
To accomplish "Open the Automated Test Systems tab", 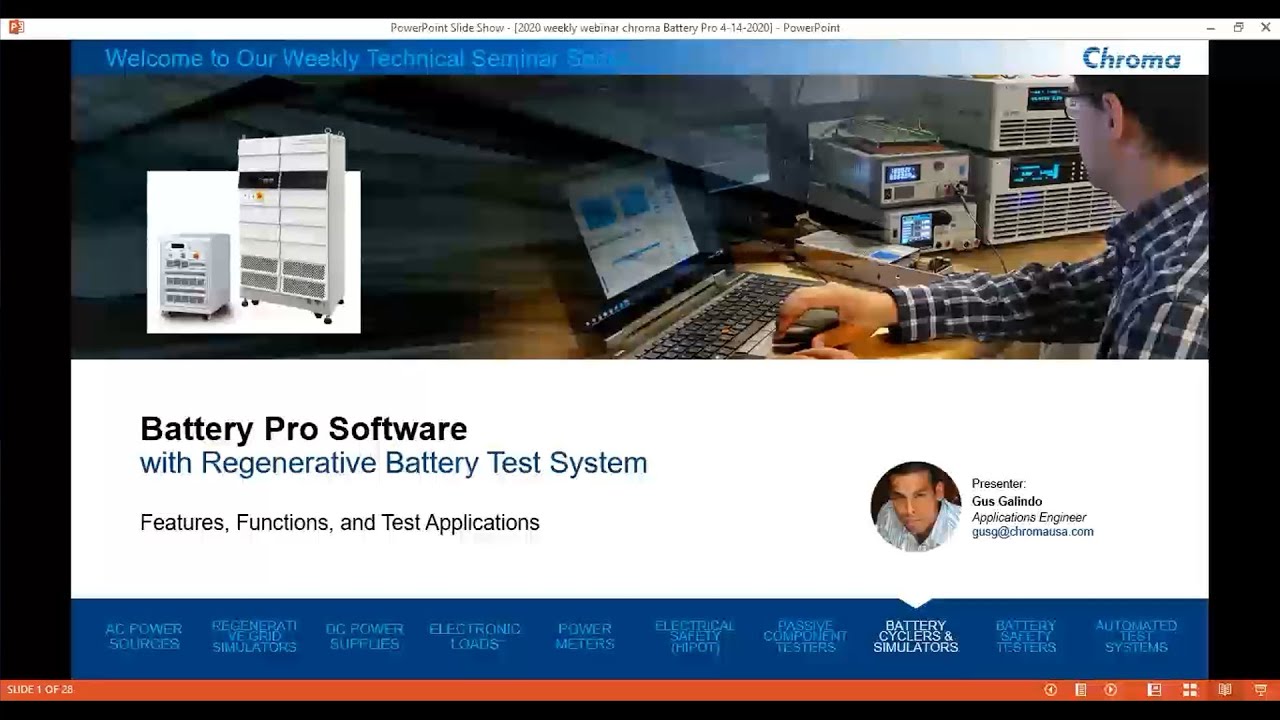I will tap(1136, 636).
